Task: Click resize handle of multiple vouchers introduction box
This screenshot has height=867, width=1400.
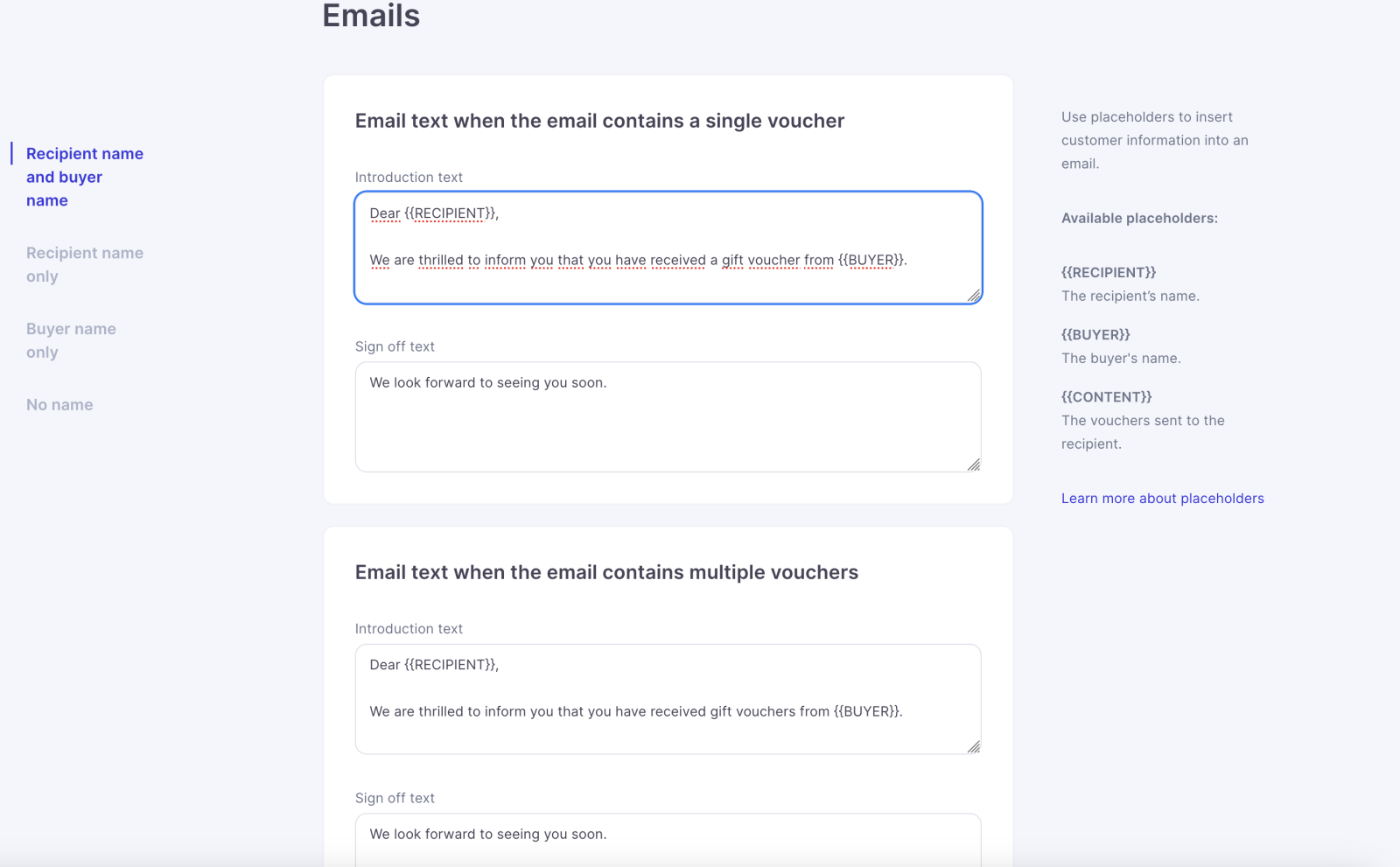Action: click(x=974, y=746)
